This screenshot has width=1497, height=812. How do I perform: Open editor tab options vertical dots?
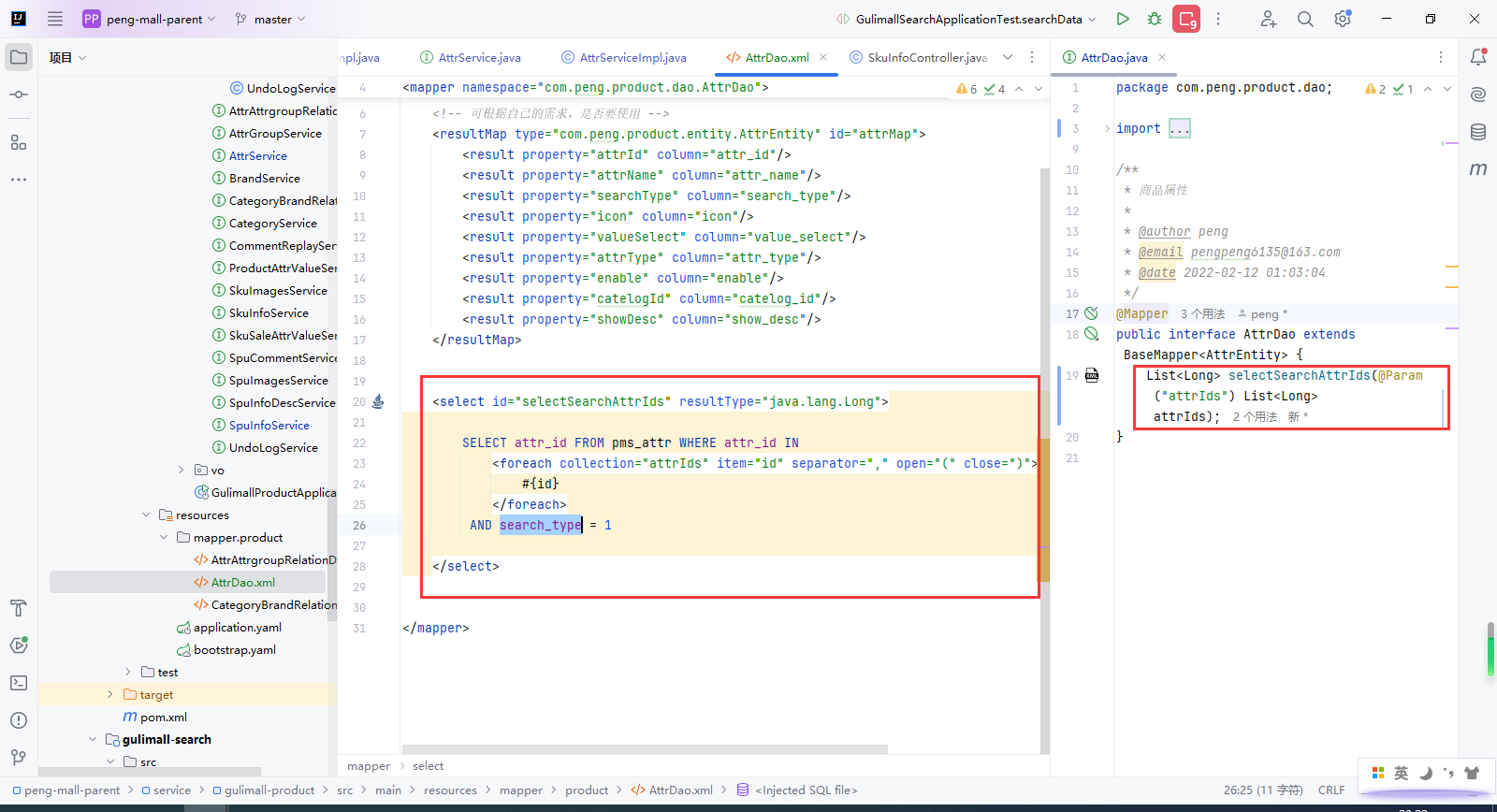(1032, 57)
